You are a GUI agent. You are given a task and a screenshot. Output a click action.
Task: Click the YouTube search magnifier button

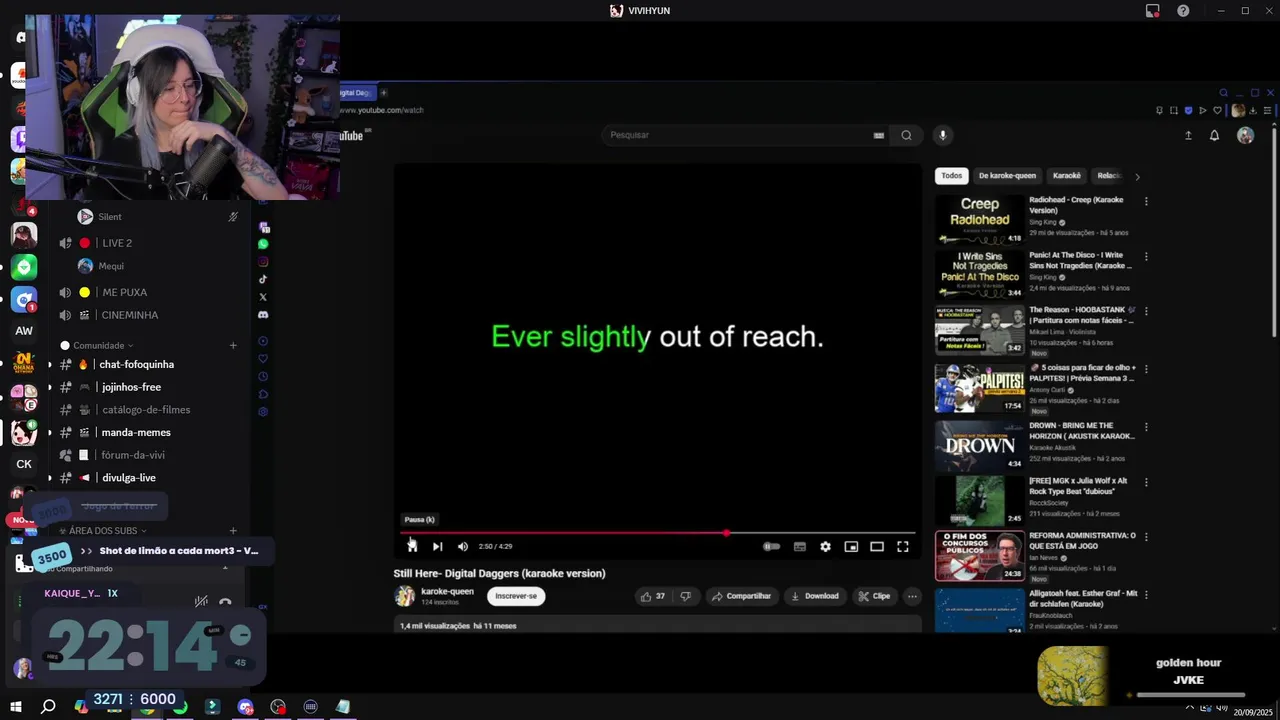pos(906,135)
